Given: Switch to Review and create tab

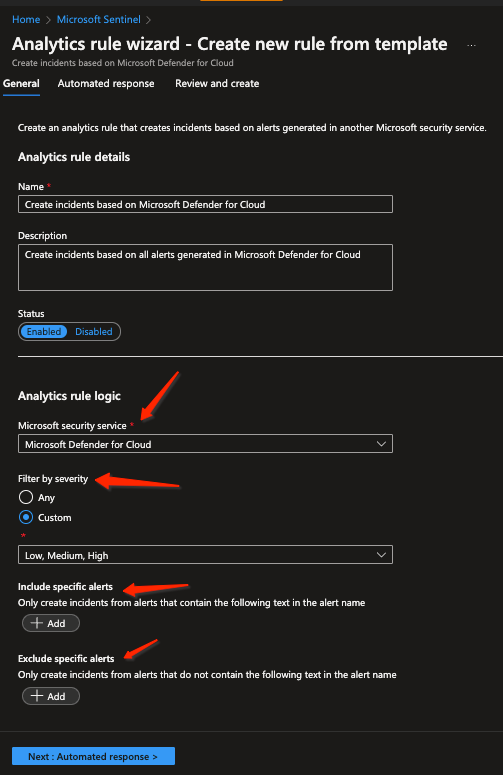Looking at the screenshot, I should tap(217, 84).
